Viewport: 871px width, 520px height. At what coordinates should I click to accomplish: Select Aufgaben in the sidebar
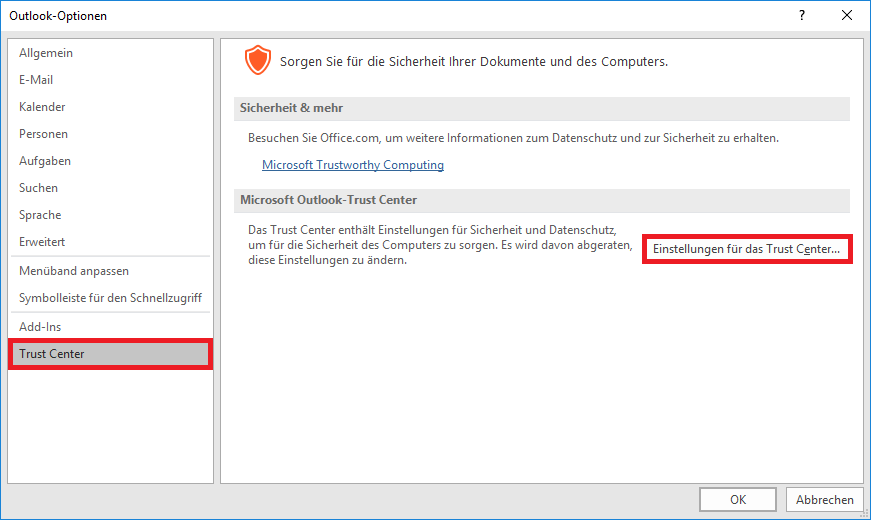[x=45, y=161]
